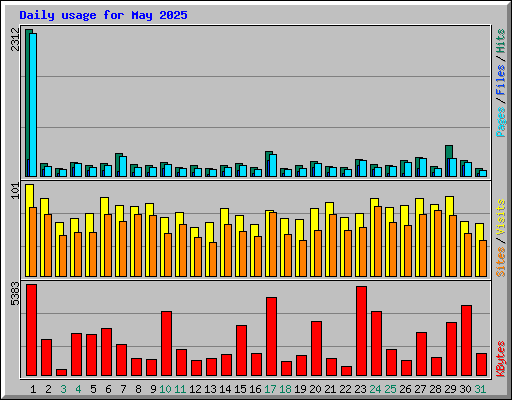
Task: Click the orange Sites bar for day 13
Action: (213, 259)
